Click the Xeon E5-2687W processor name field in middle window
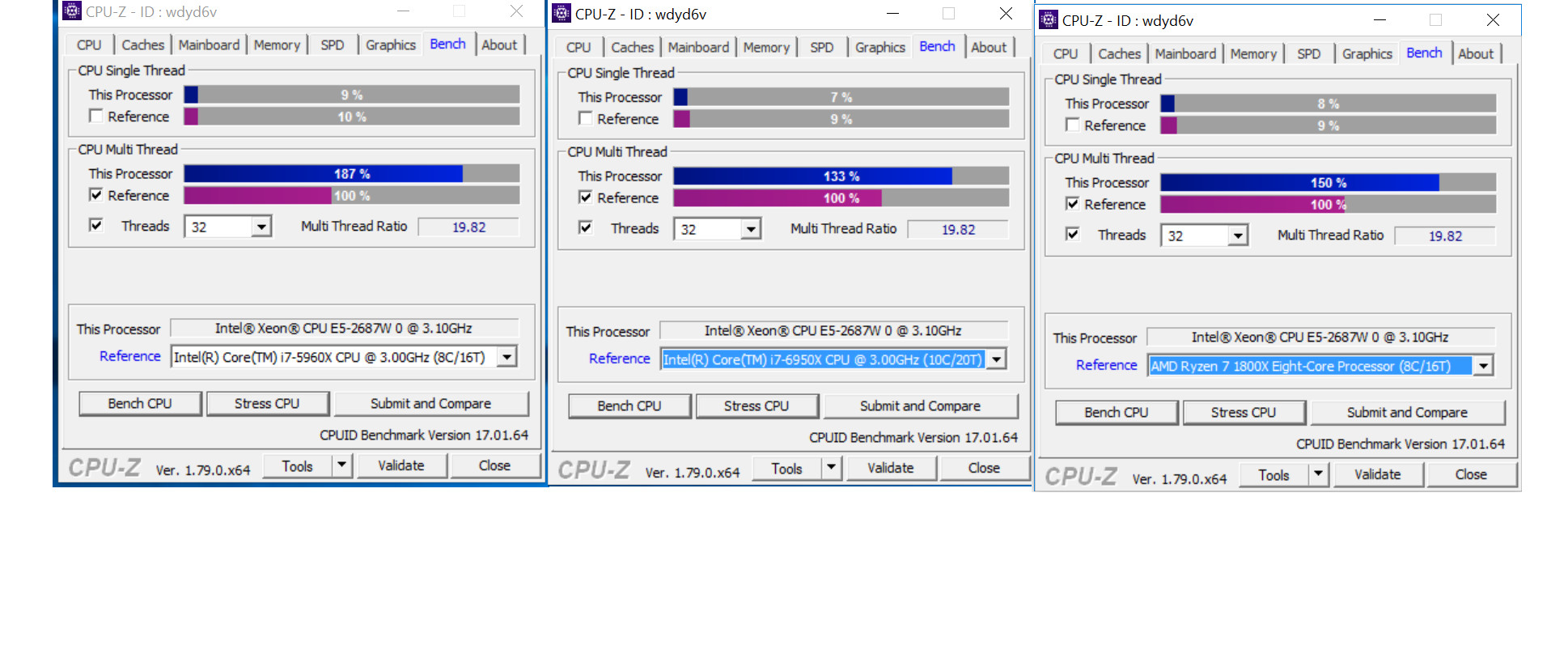The height and width of the screenshot is (667, 1568). 833,330
